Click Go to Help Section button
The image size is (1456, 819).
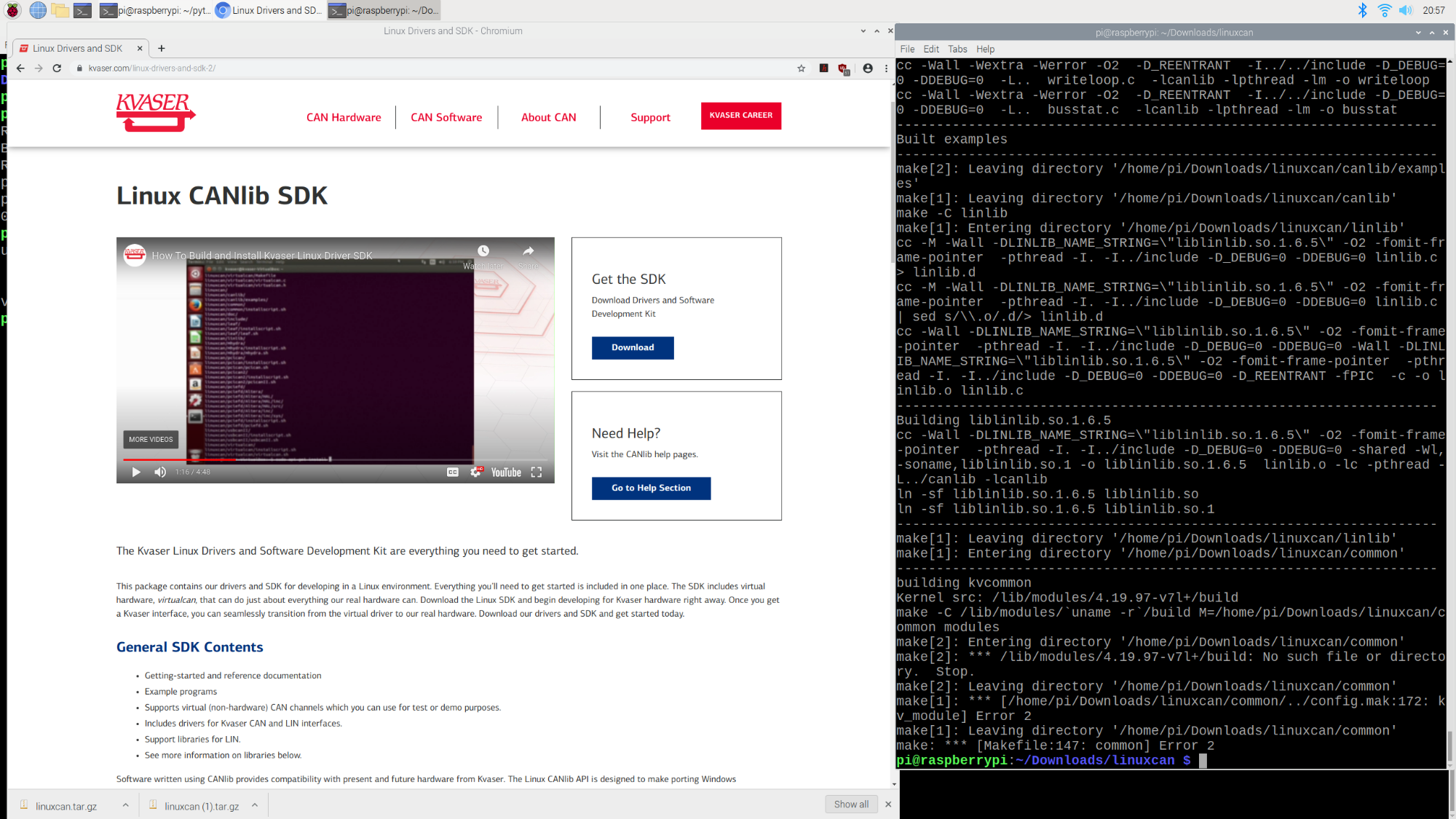tap(651, 488)
